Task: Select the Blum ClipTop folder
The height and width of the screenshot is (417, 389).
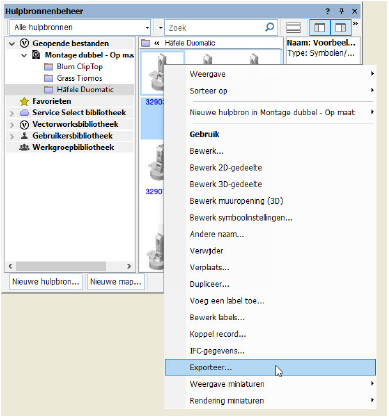Action: [x=79, y=67]
